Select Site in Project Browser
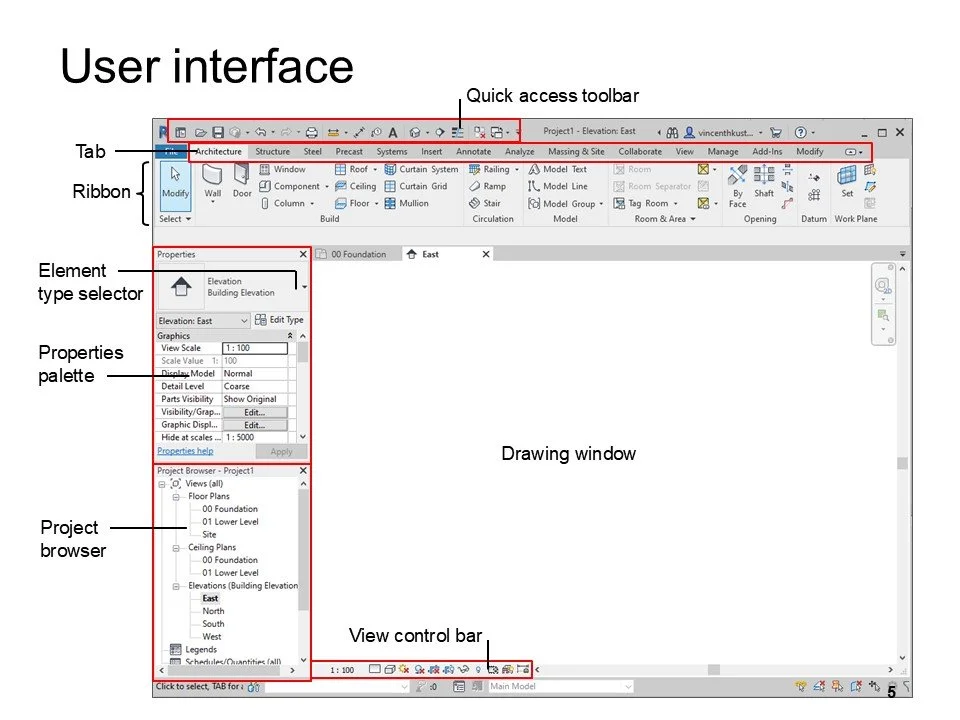The height and width of the screenshot is (720, 960). pos(209,535)
